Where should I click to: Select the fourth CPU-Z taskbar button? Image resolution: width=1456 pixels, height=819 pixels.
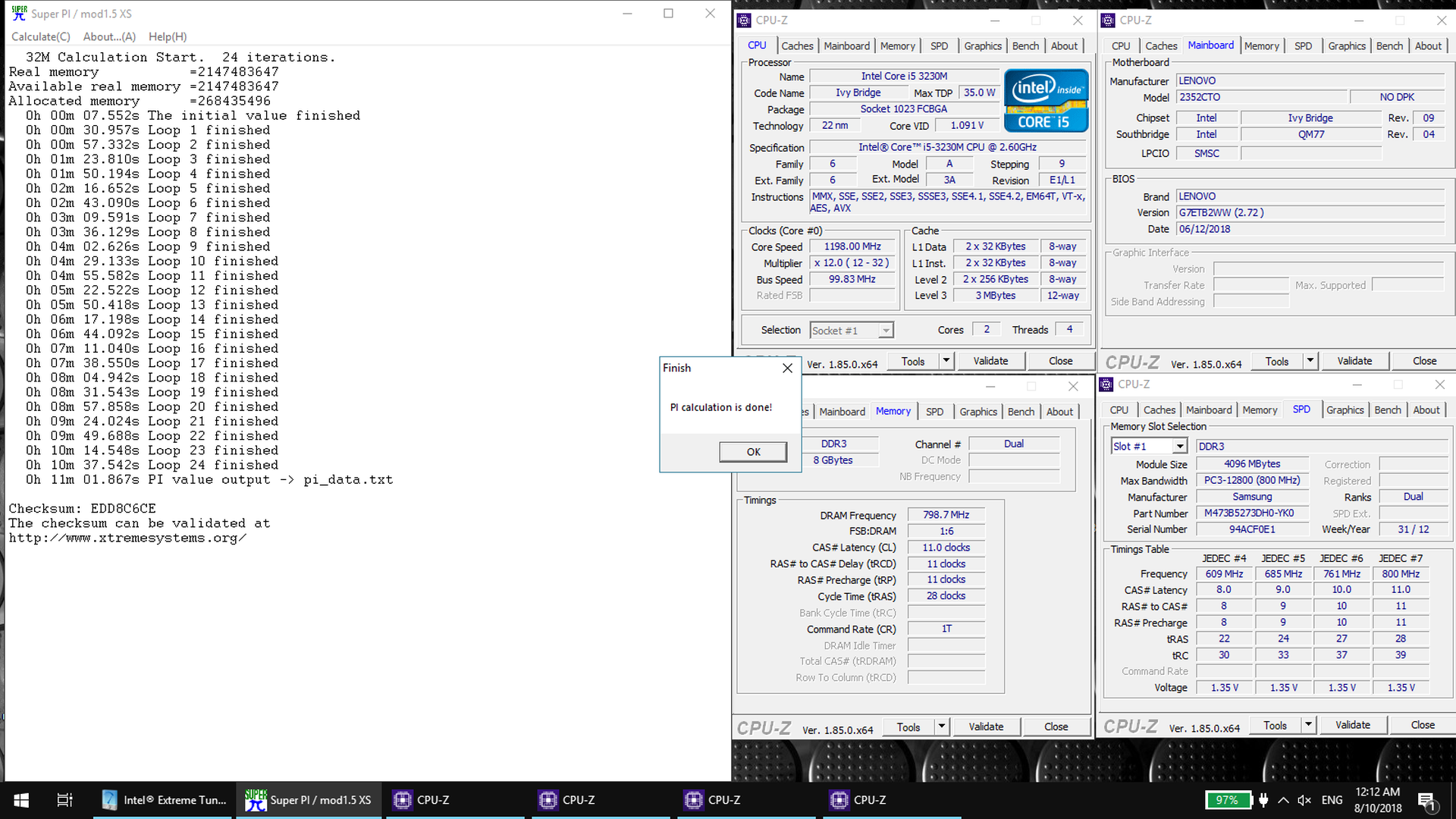[891, 800]
